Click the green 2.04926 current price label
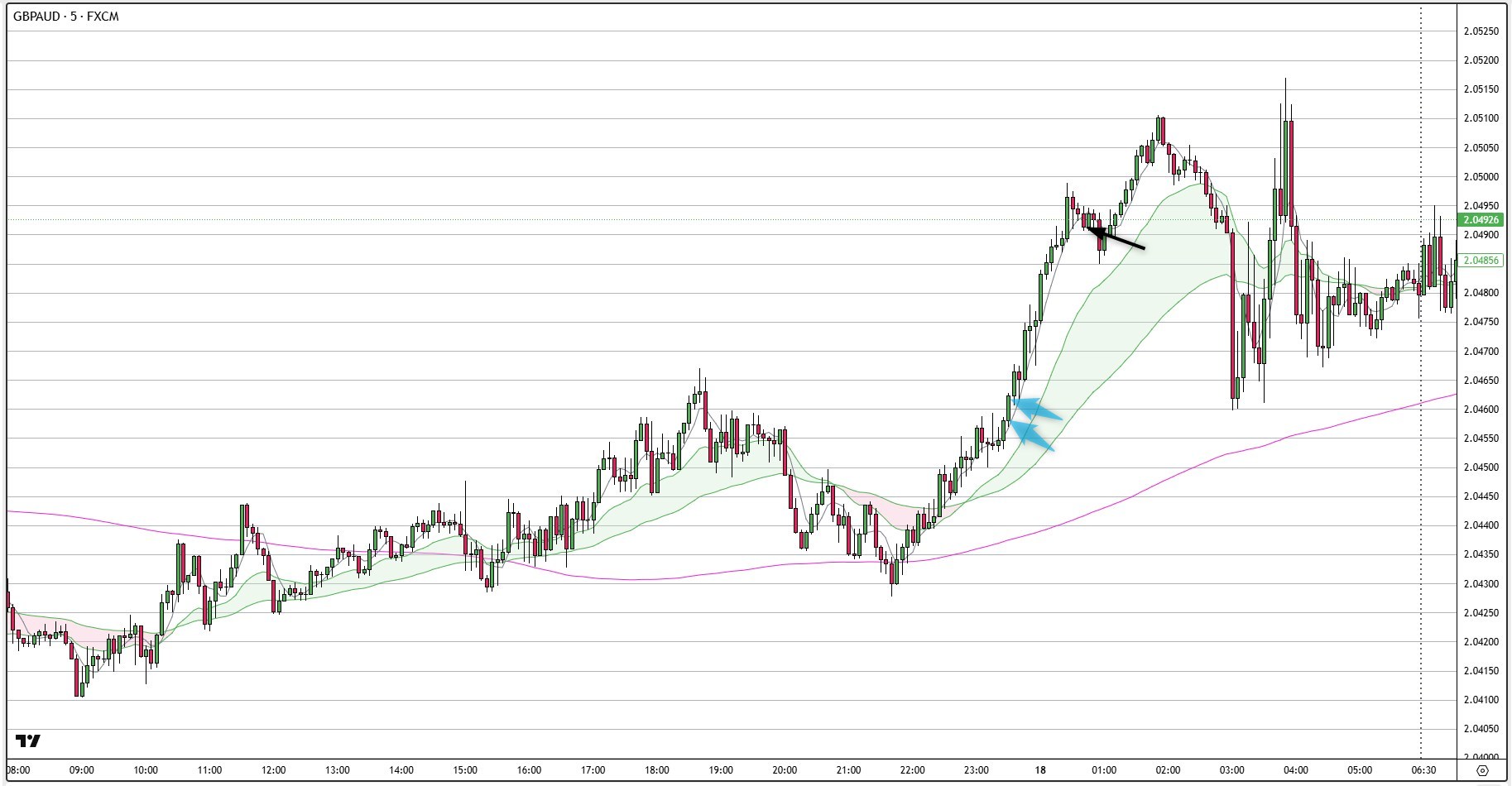This screenshot has width=1512, height=786. [x=1481, y=220]
